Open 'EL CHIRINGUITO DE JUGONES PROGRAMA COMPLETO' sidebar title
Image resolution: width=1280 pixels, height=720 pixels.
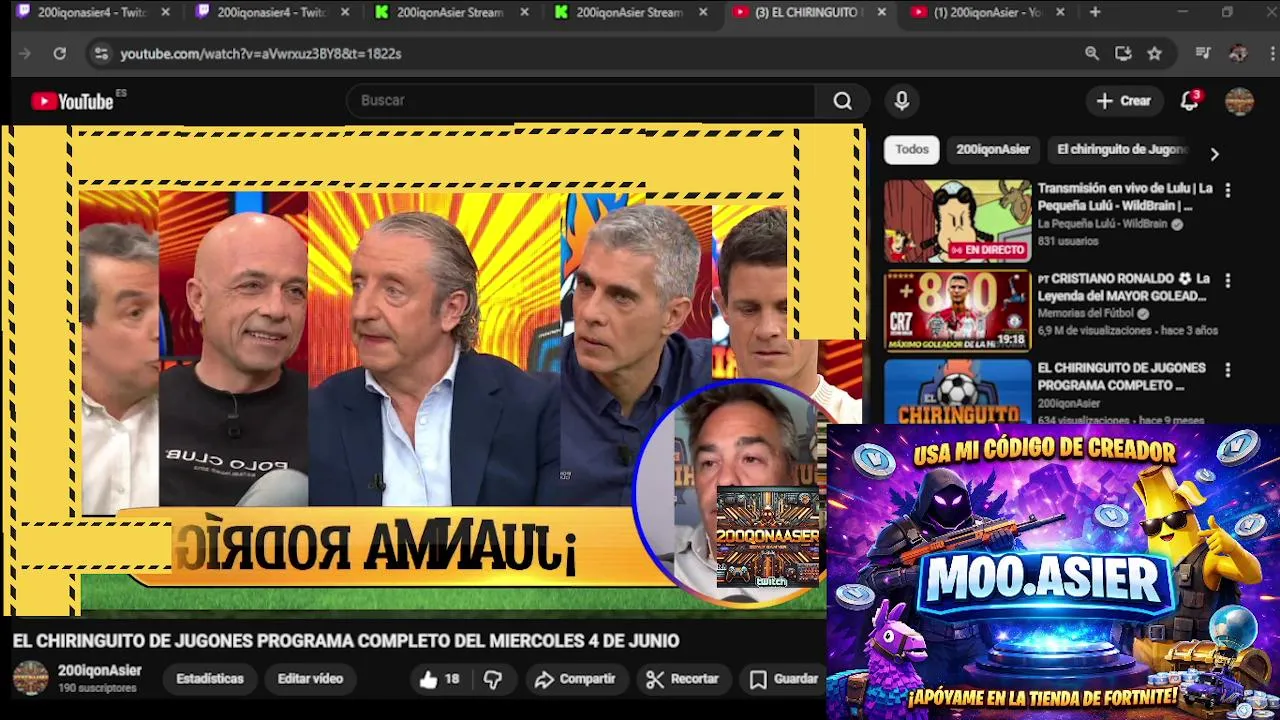(x=1122, y=377)
